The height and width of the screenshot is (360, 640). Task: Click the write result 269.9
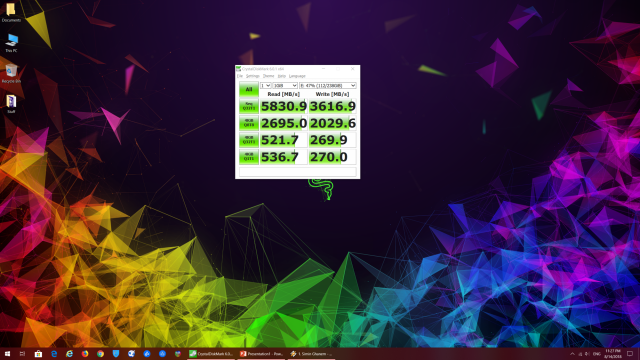tap(332, 140)
